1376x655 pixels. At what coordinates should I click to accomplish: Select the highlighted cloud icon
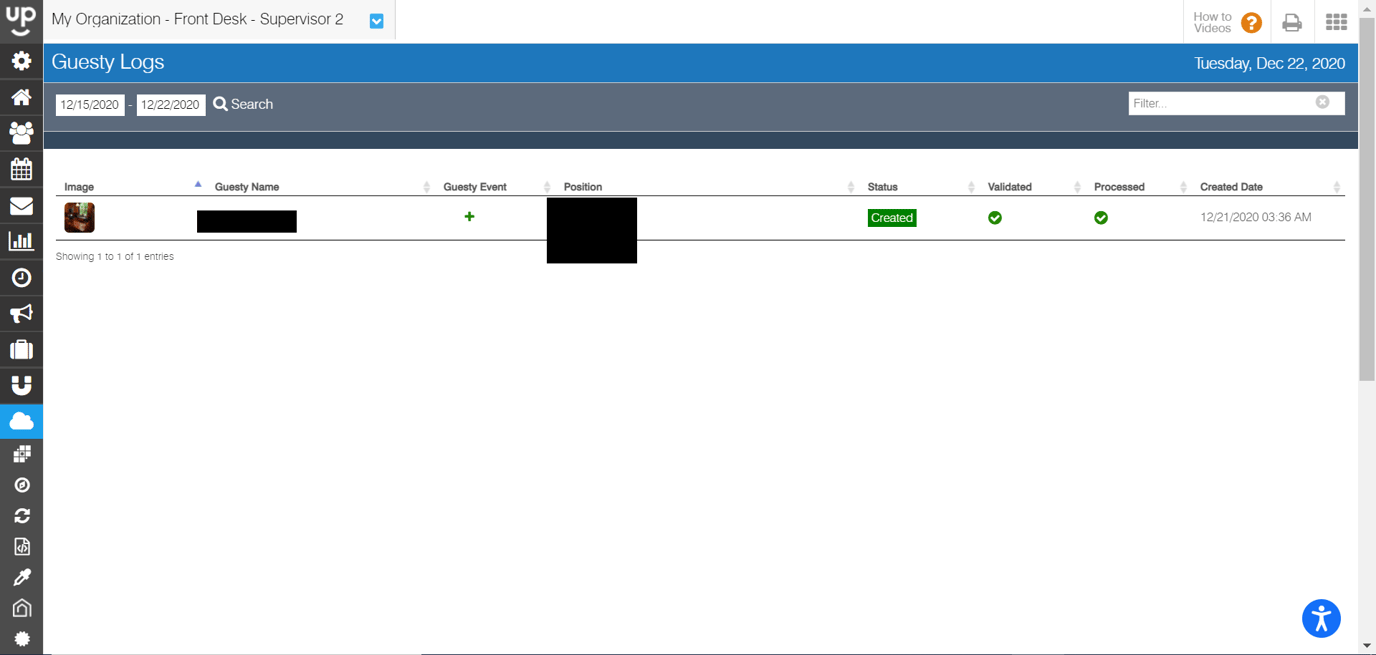(x=21, y=421)
